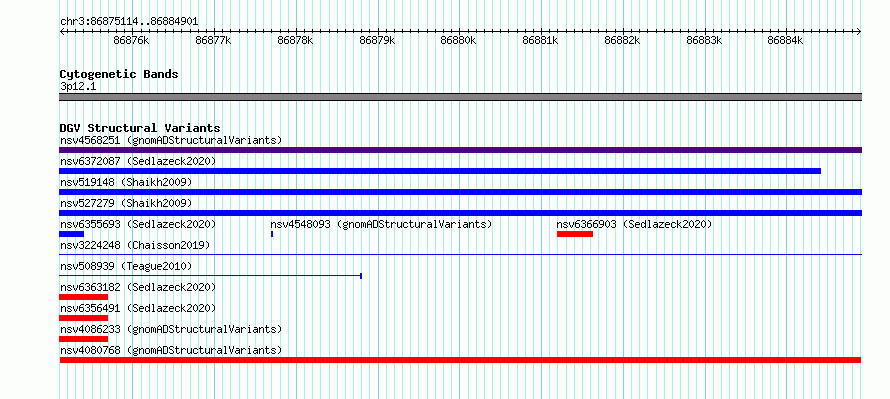Click the red bar under nsv6363182
The height and width of the screenshot is (399, 890).
pos(83,297)
